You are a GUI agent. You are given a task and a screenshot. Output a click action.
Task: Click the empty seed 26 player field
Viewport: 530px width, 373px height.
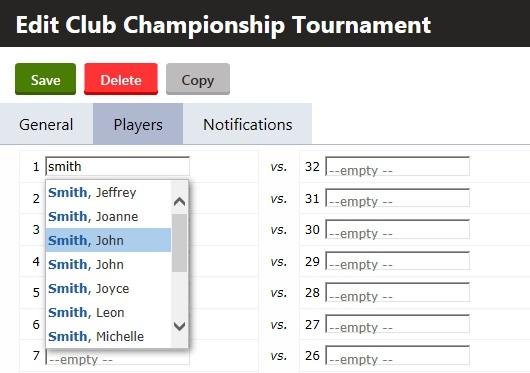click(398, 355)
